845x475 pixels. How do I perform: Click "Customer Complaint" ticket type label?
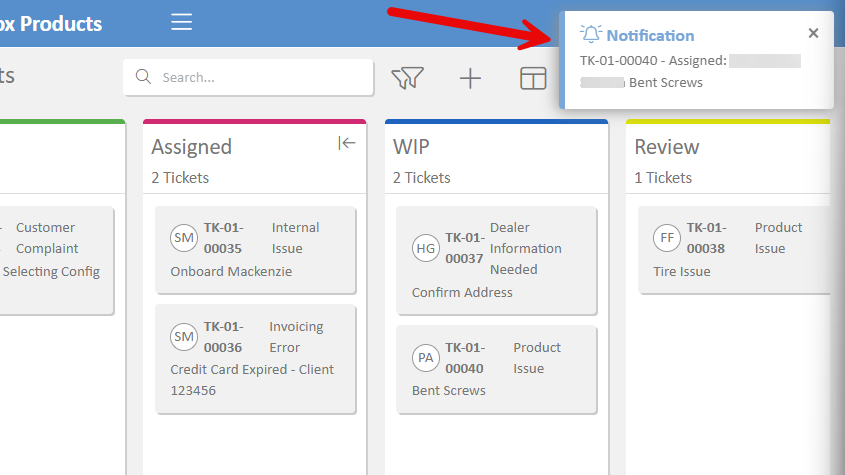pyautogui.click(x=47, y=238)
